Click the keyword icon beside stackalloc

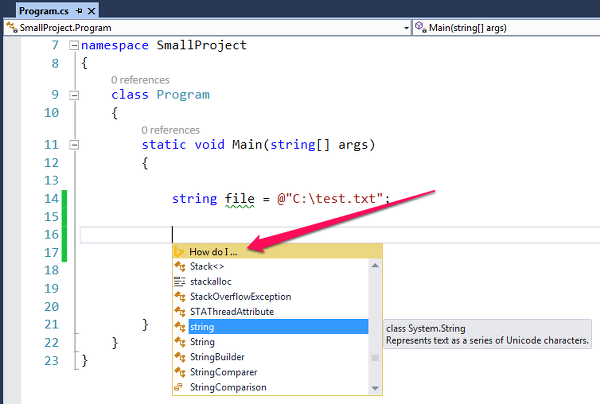tap(179, 282)
